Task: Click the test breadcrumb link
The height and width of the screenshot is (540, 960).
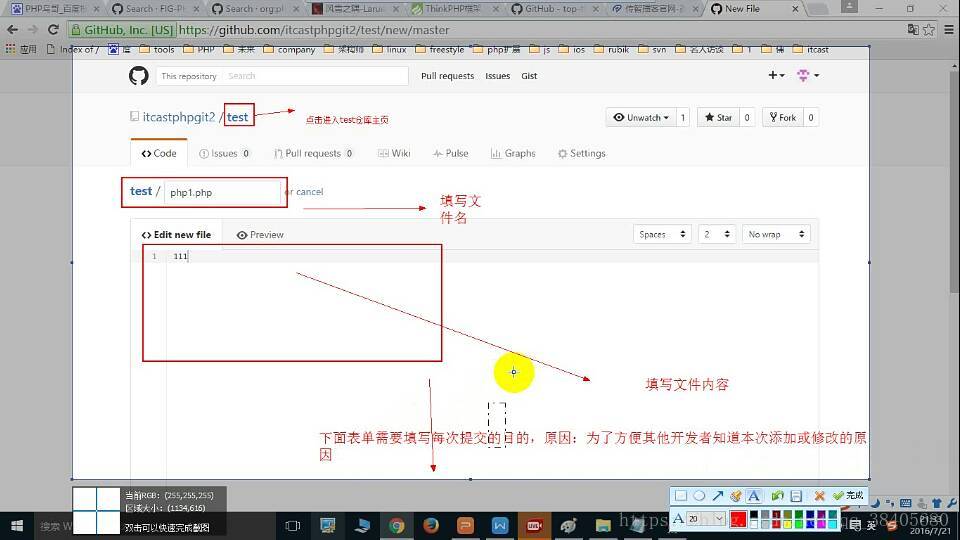Action: click(141, 191)
